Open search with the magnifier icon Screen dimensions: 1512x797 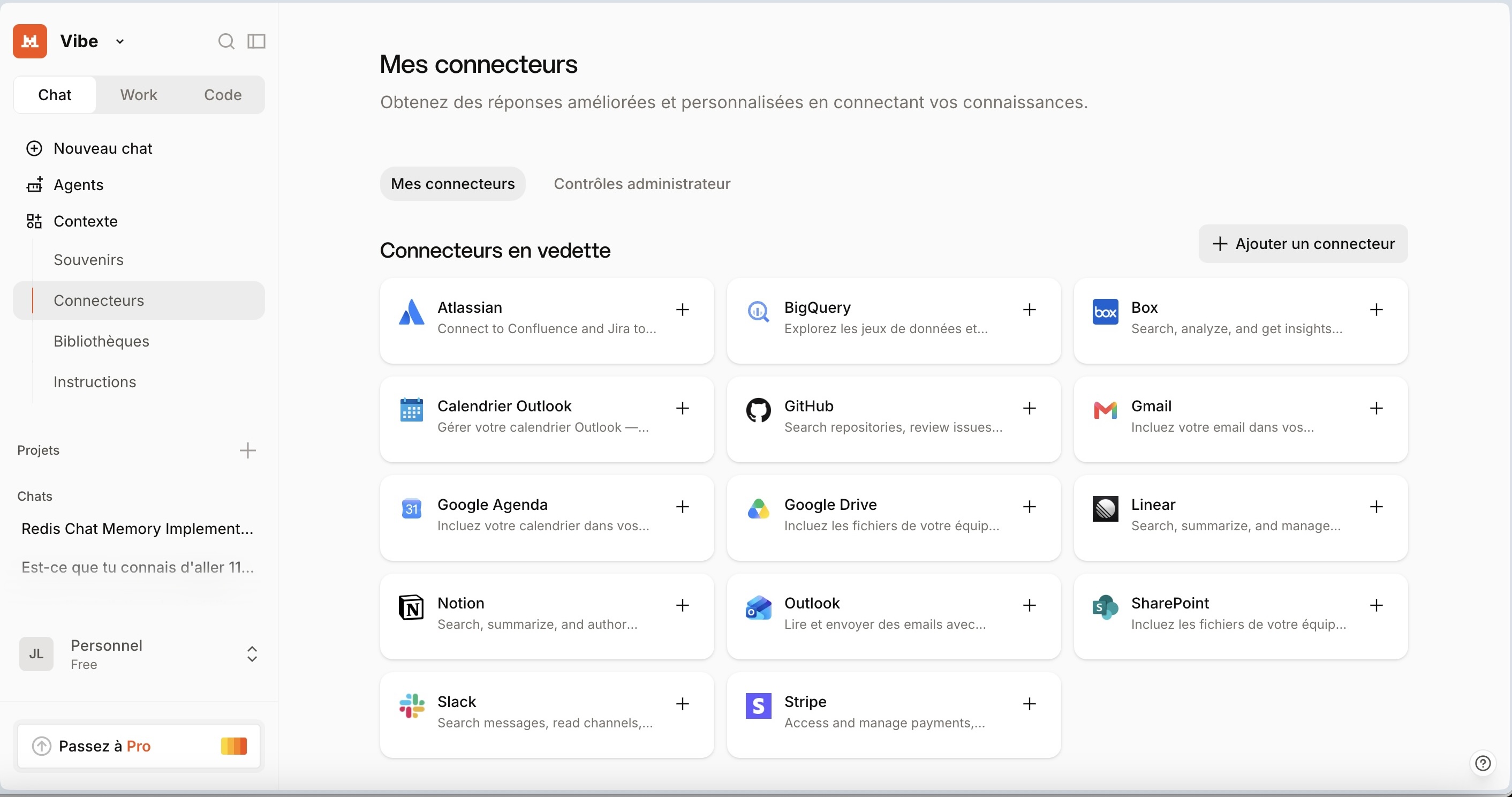click(x=226, y=41)
